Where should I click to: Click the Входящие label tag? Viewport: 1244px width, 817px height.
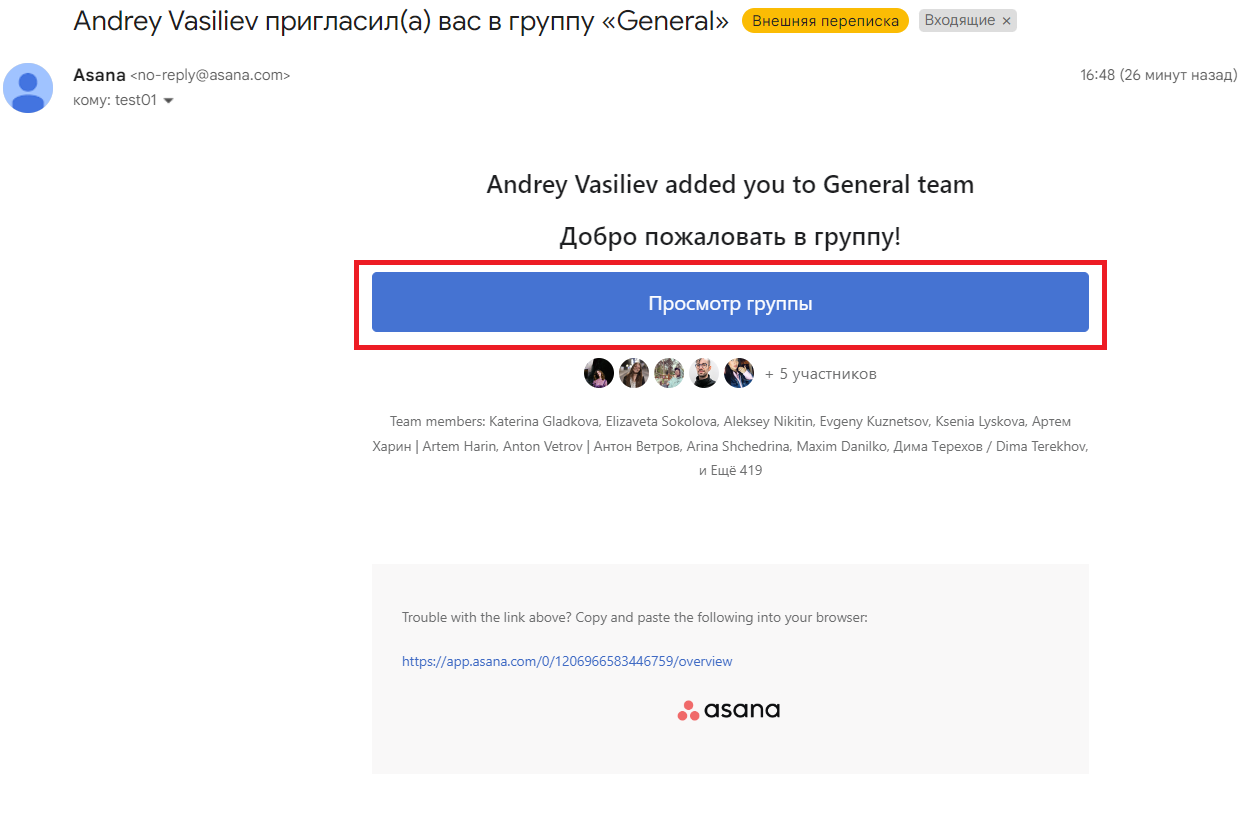[959, 21]
